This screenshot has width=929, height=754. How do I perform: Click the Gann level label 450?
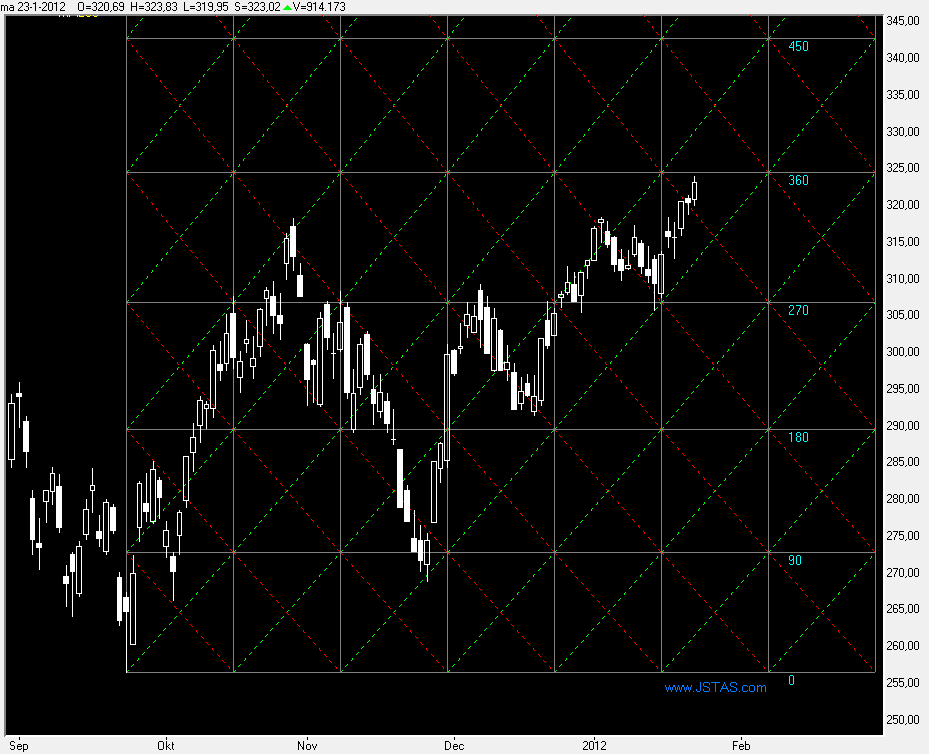[x=798, y=47]
